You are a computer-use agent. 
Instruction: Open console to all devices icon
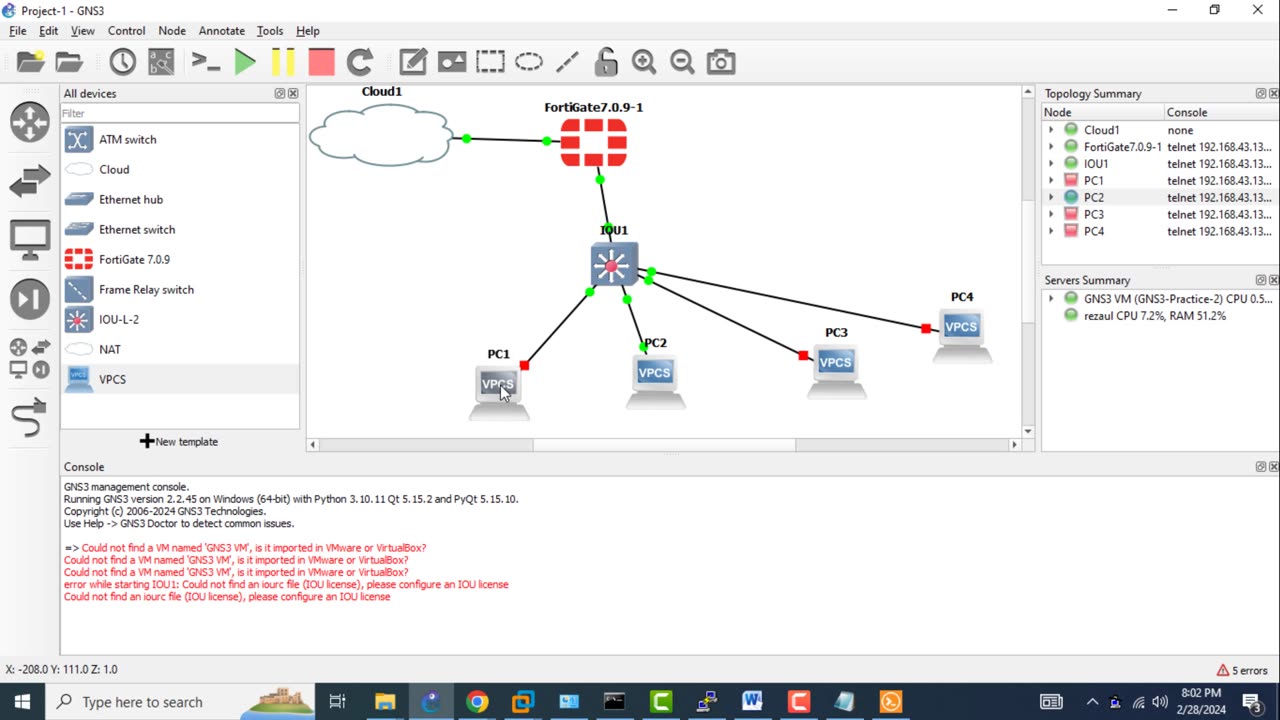coord(206,62)
